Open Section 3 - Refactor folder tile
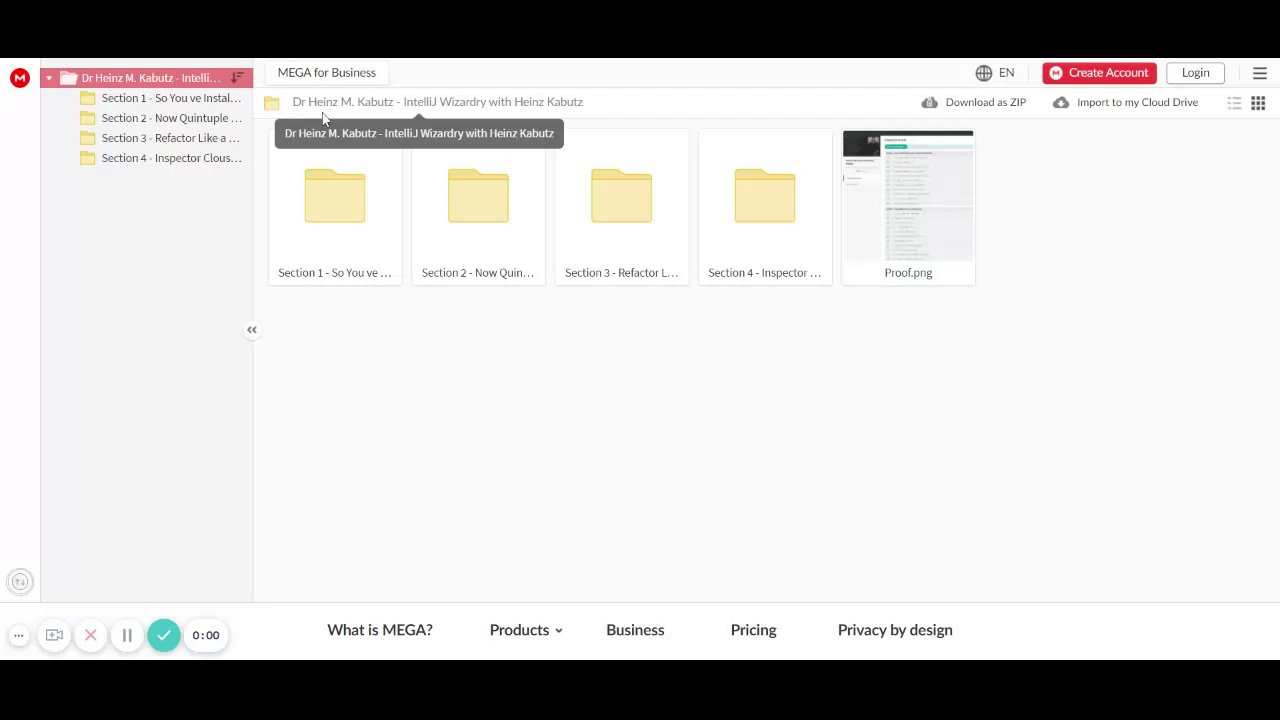This screenshot has width=1280, height=720. click(621, 208)
